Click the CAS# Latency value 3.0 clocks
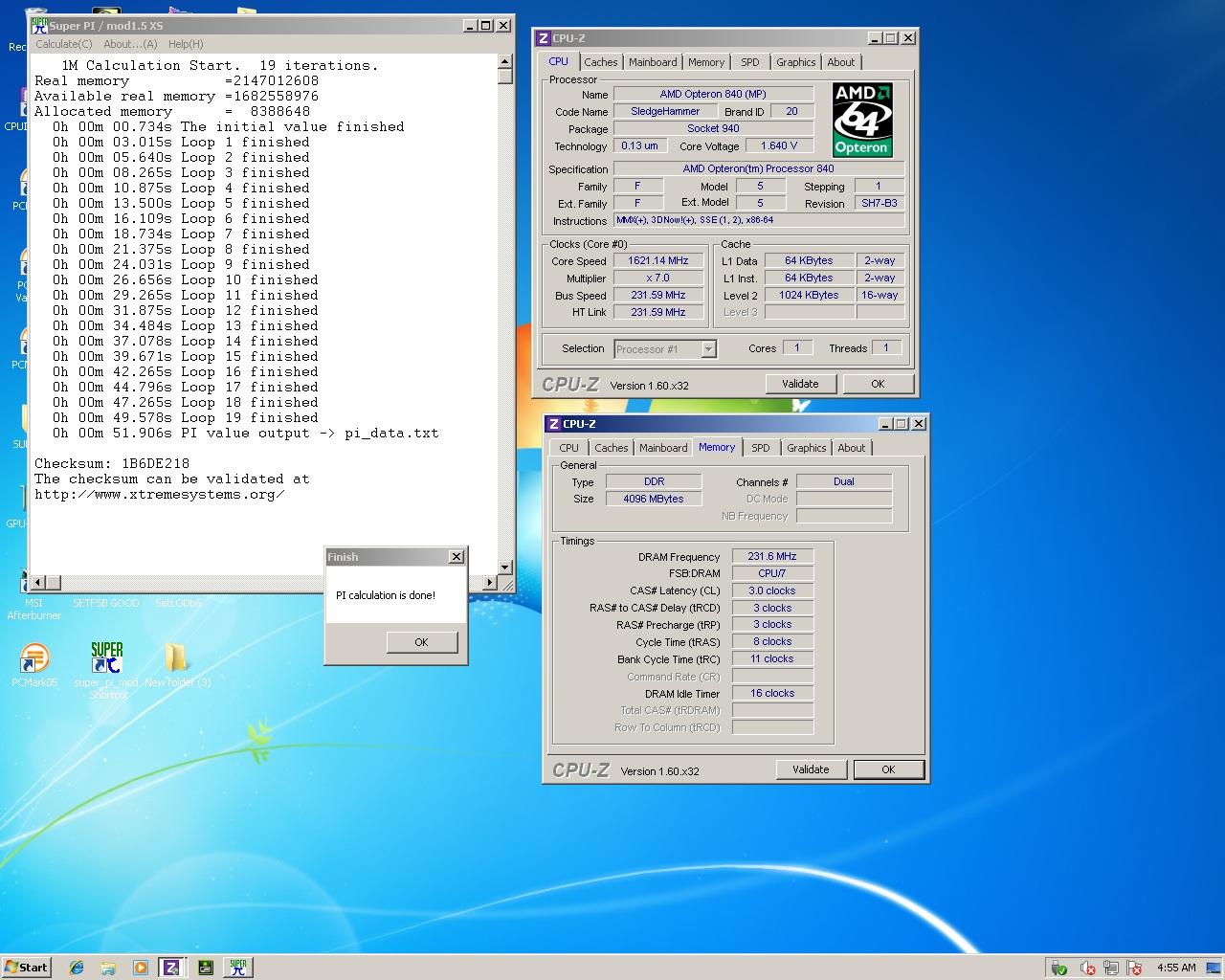The width and height of the screenshot is (1225, 980). click(772, 590)
